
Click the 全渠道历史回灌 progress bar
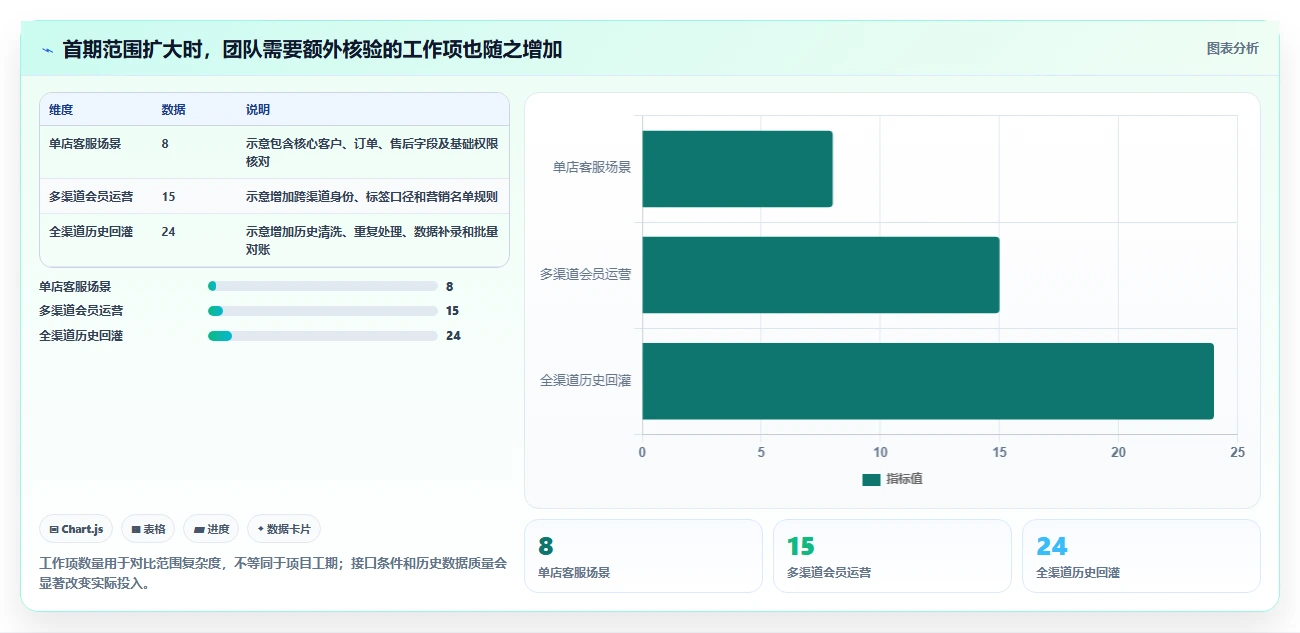(323, 336)
